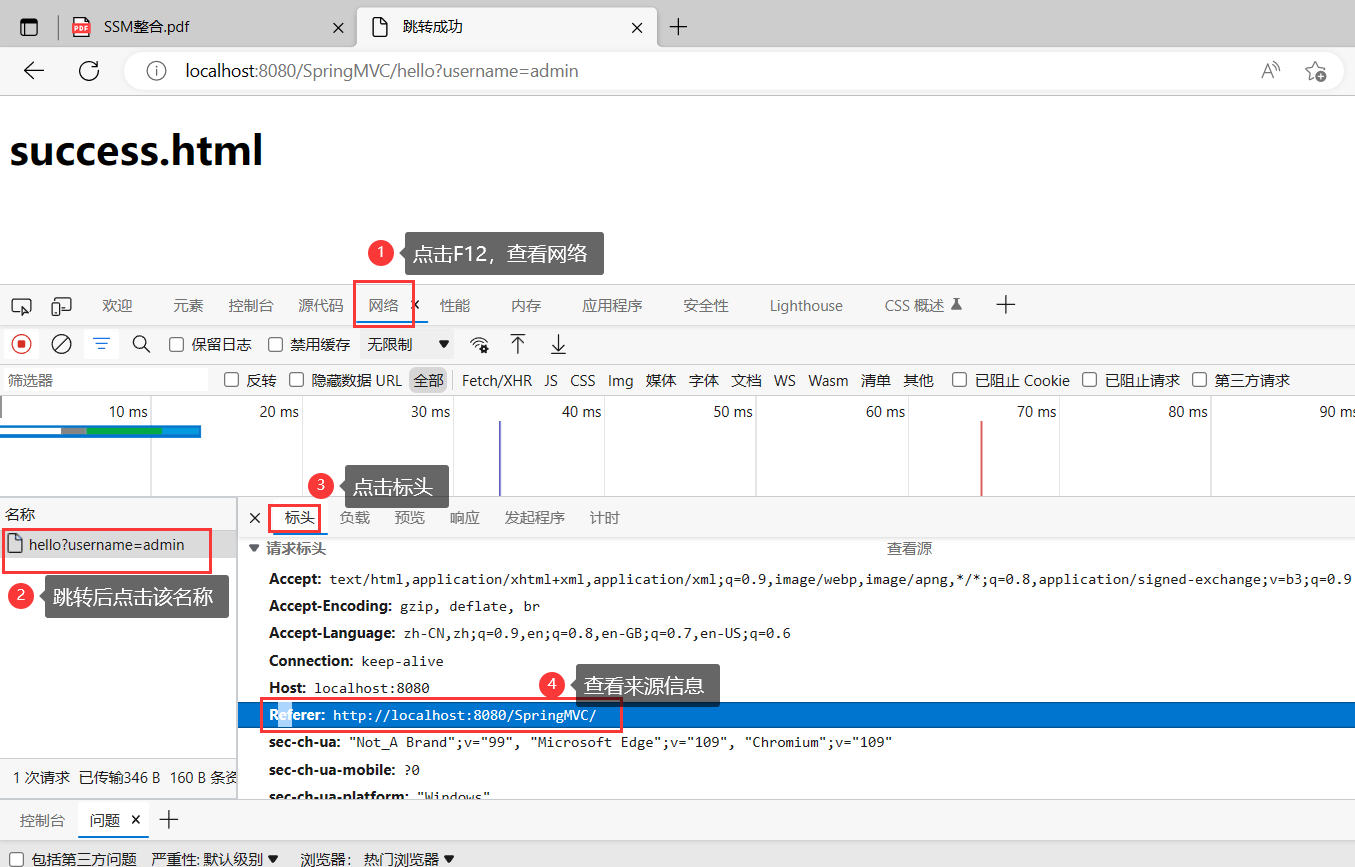Select the 网络 DevTools tab
Image resolution: width=1355 pixels, height=867 pixels.
[x=383, y=306]
